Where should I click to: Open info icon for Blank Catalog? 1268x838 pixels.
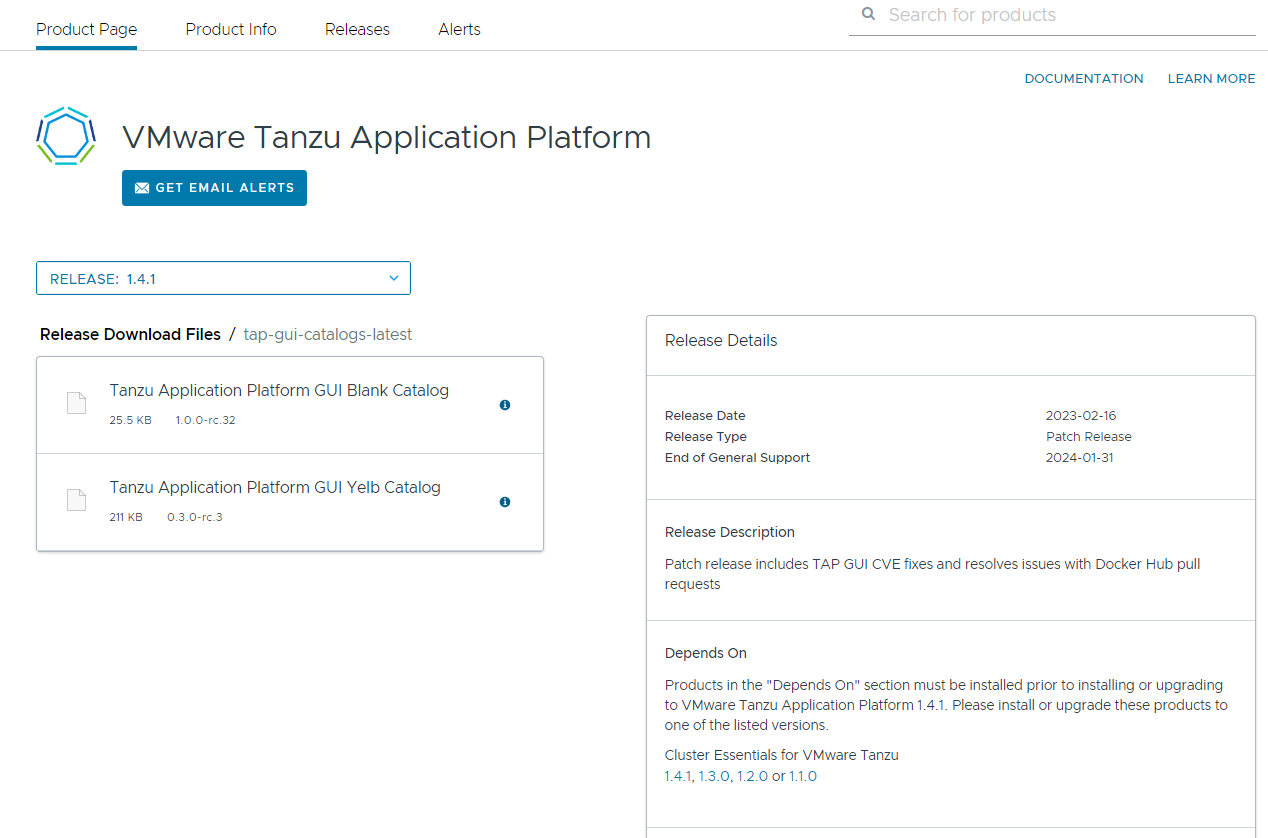pos(505,405)
